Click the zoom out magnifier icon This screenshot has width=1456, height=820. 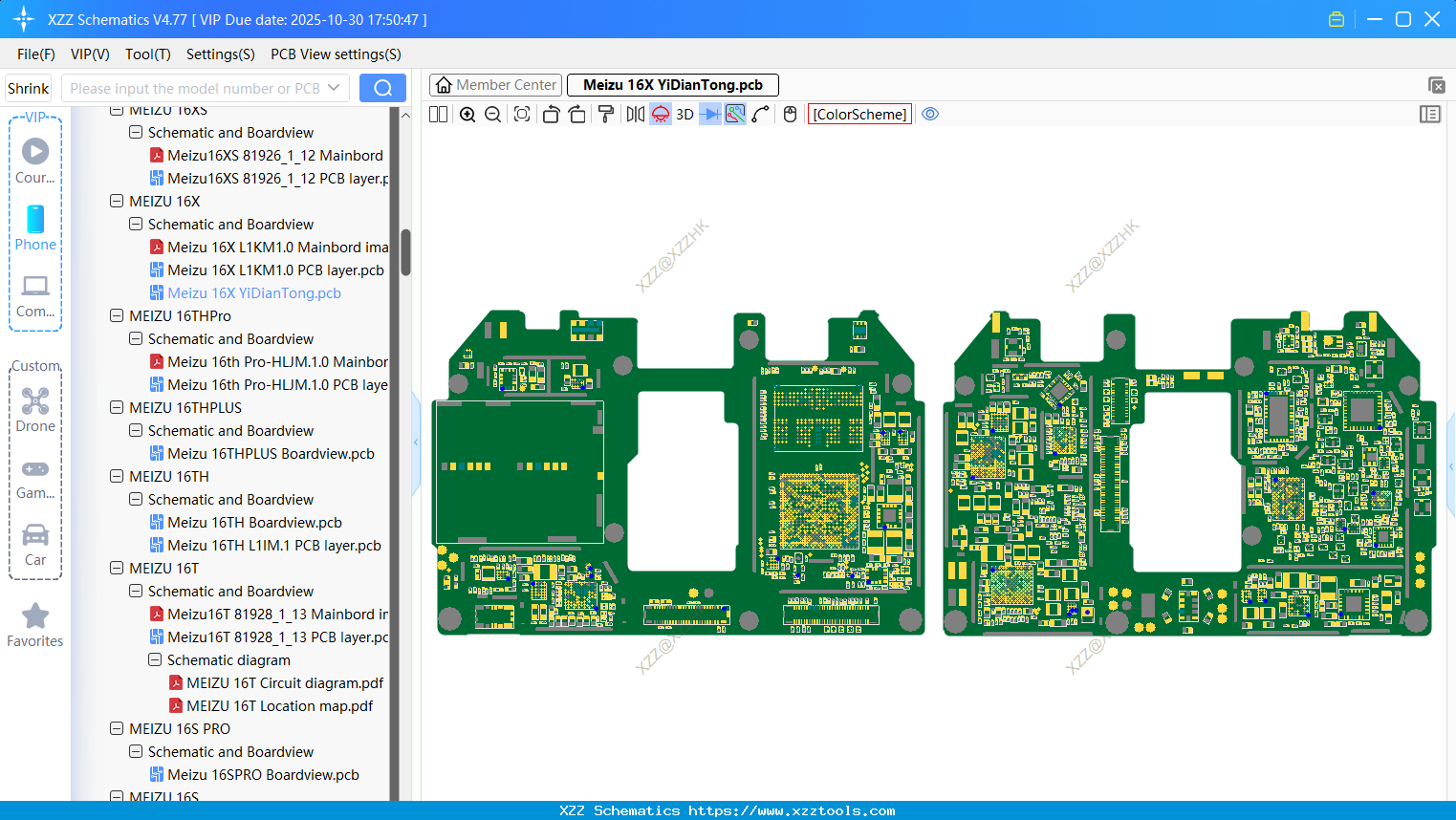click(493, 115)
